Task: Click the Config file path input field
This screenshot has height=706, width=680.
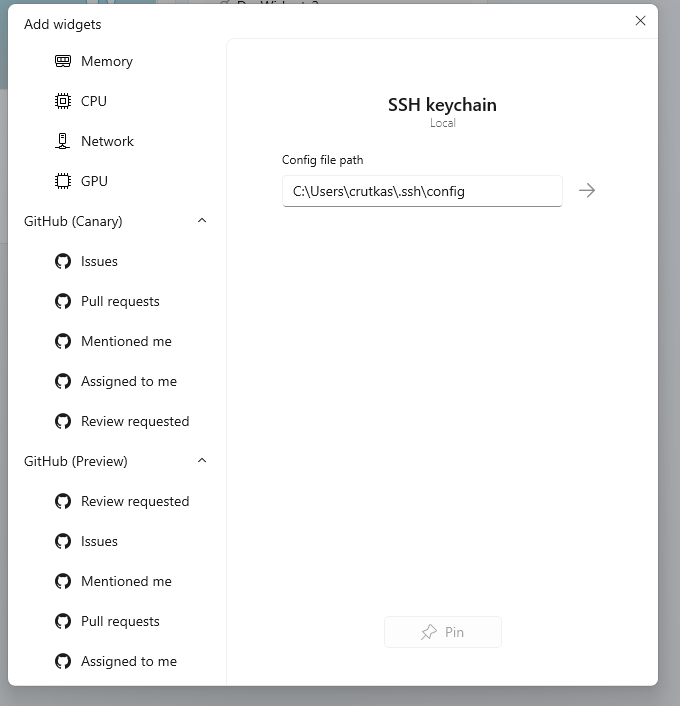Action: pyautogui.click(x=422, y=191)
